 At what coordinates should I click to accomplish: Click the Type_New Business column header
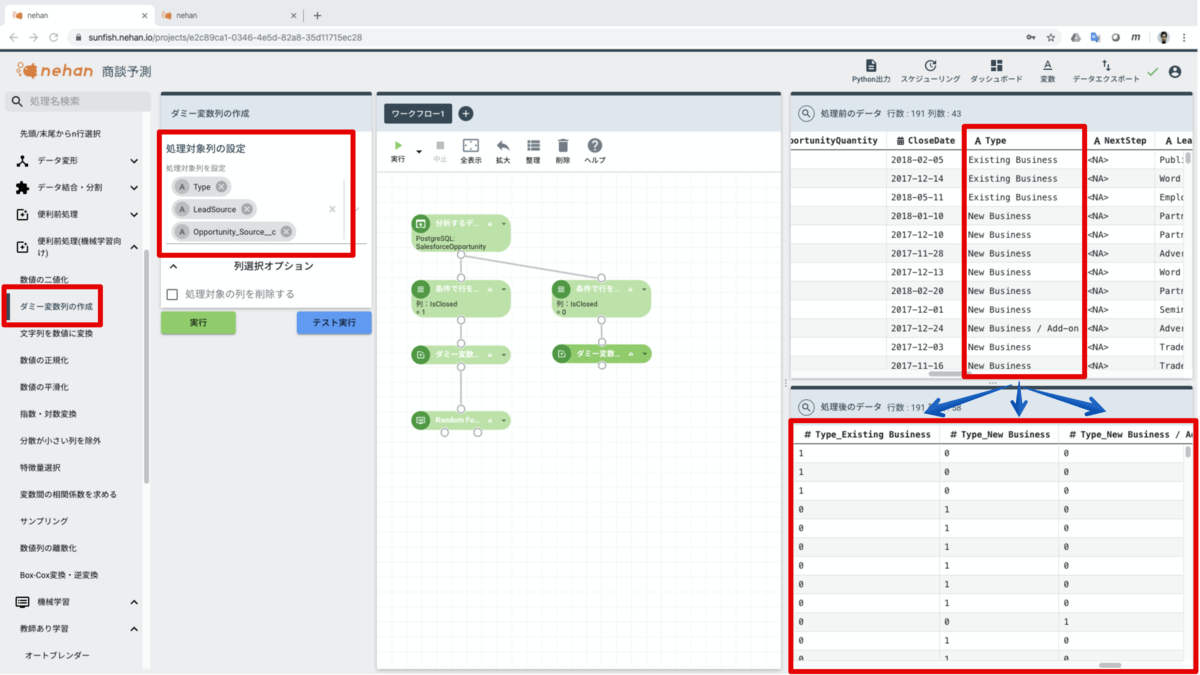click(x=1000, y=434)
